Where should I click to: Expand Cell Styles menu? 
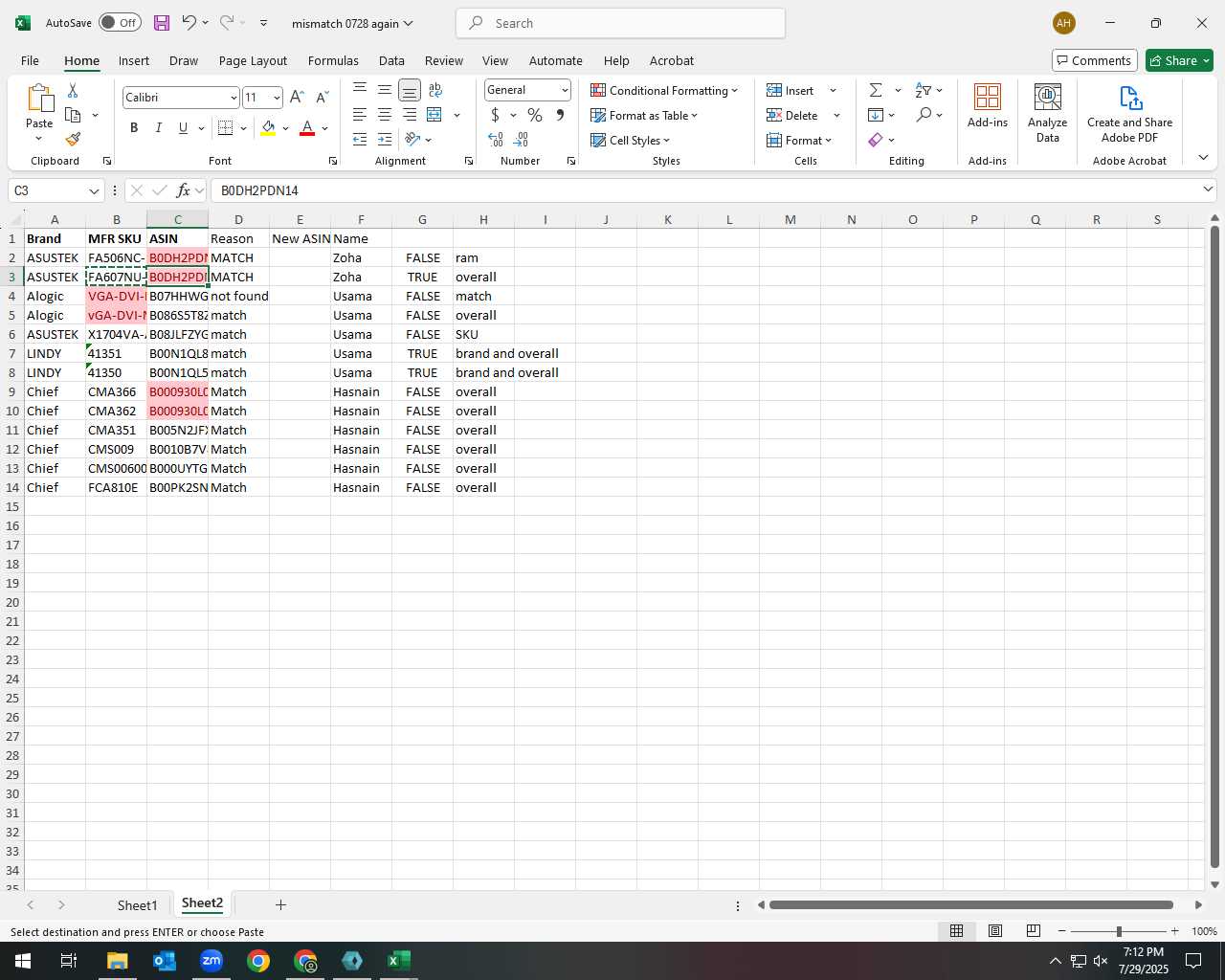point(630,140)
